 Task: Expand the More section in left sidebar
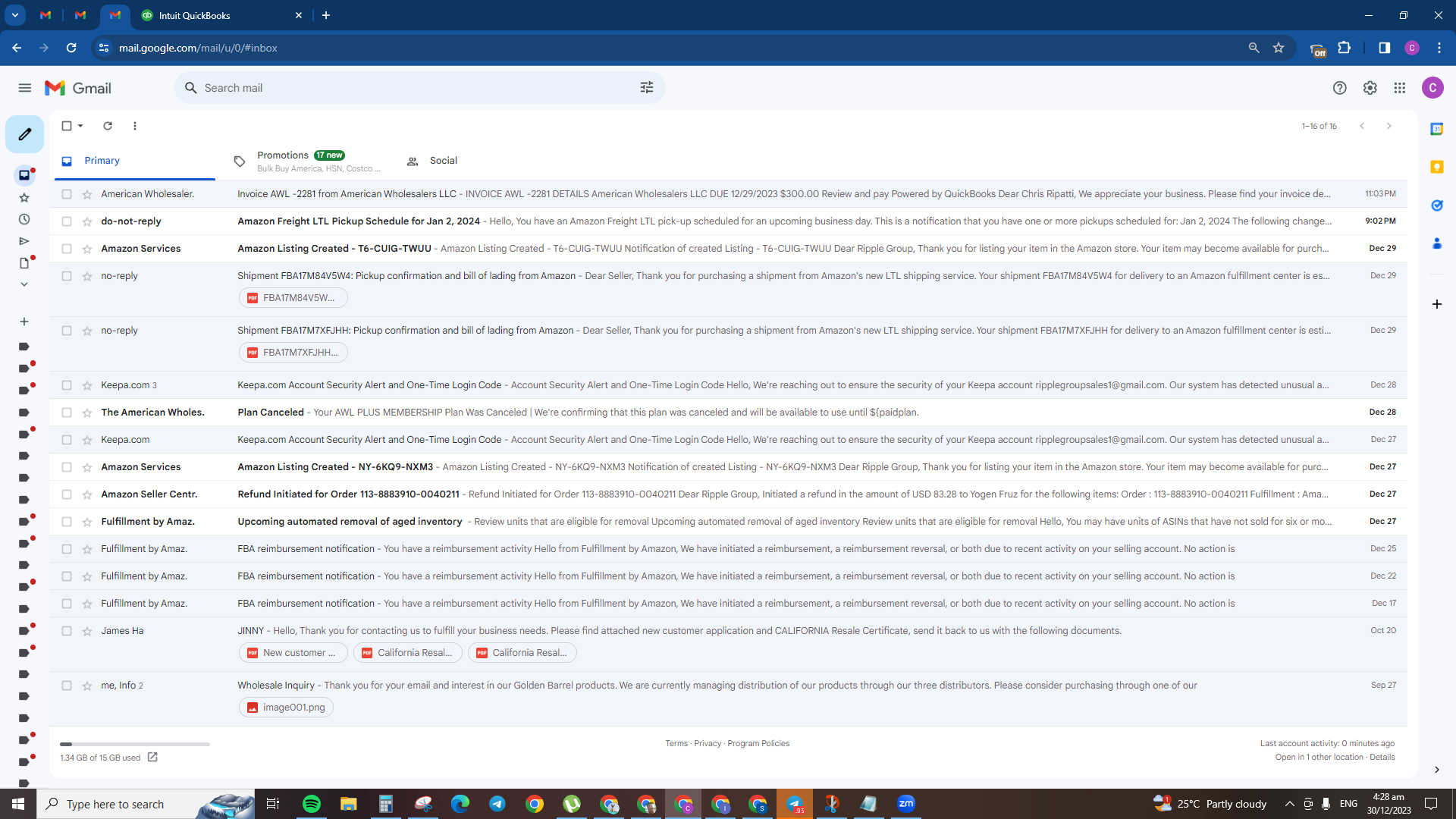click(24, 284)
